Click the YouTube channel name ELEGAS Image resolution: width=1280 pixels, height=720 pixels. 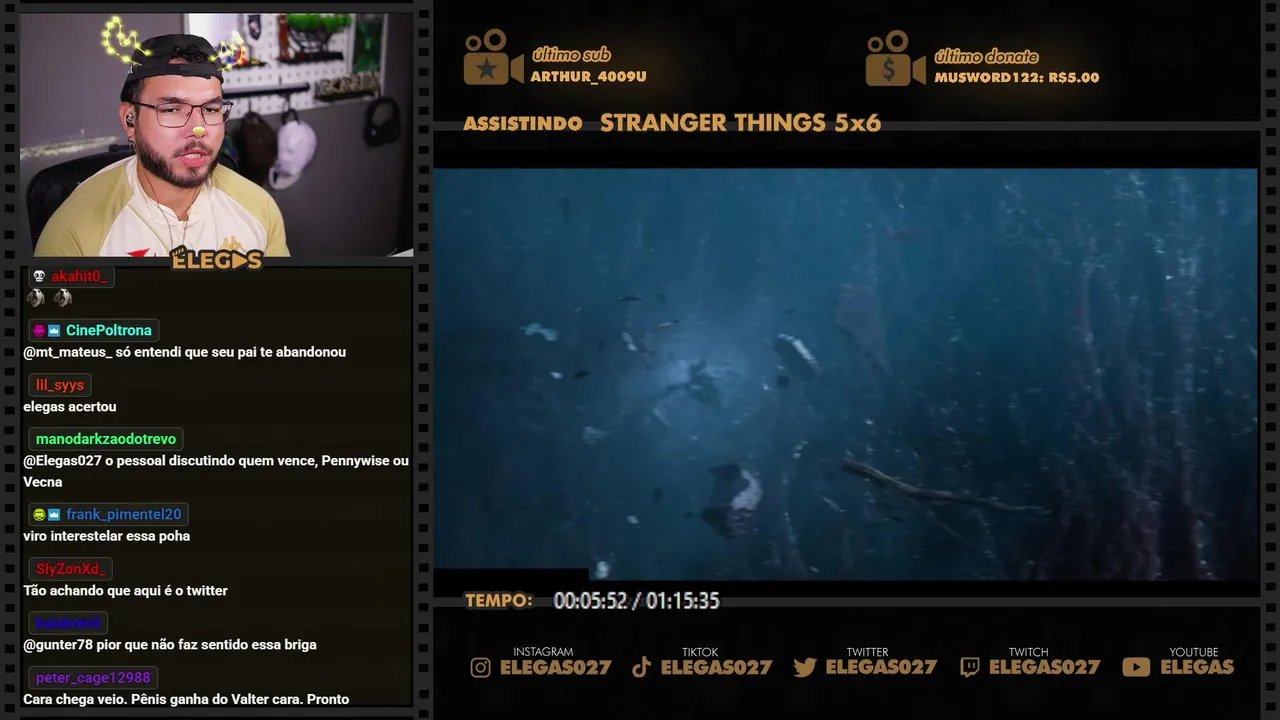pyautogui.click(x=1197, y=667)
